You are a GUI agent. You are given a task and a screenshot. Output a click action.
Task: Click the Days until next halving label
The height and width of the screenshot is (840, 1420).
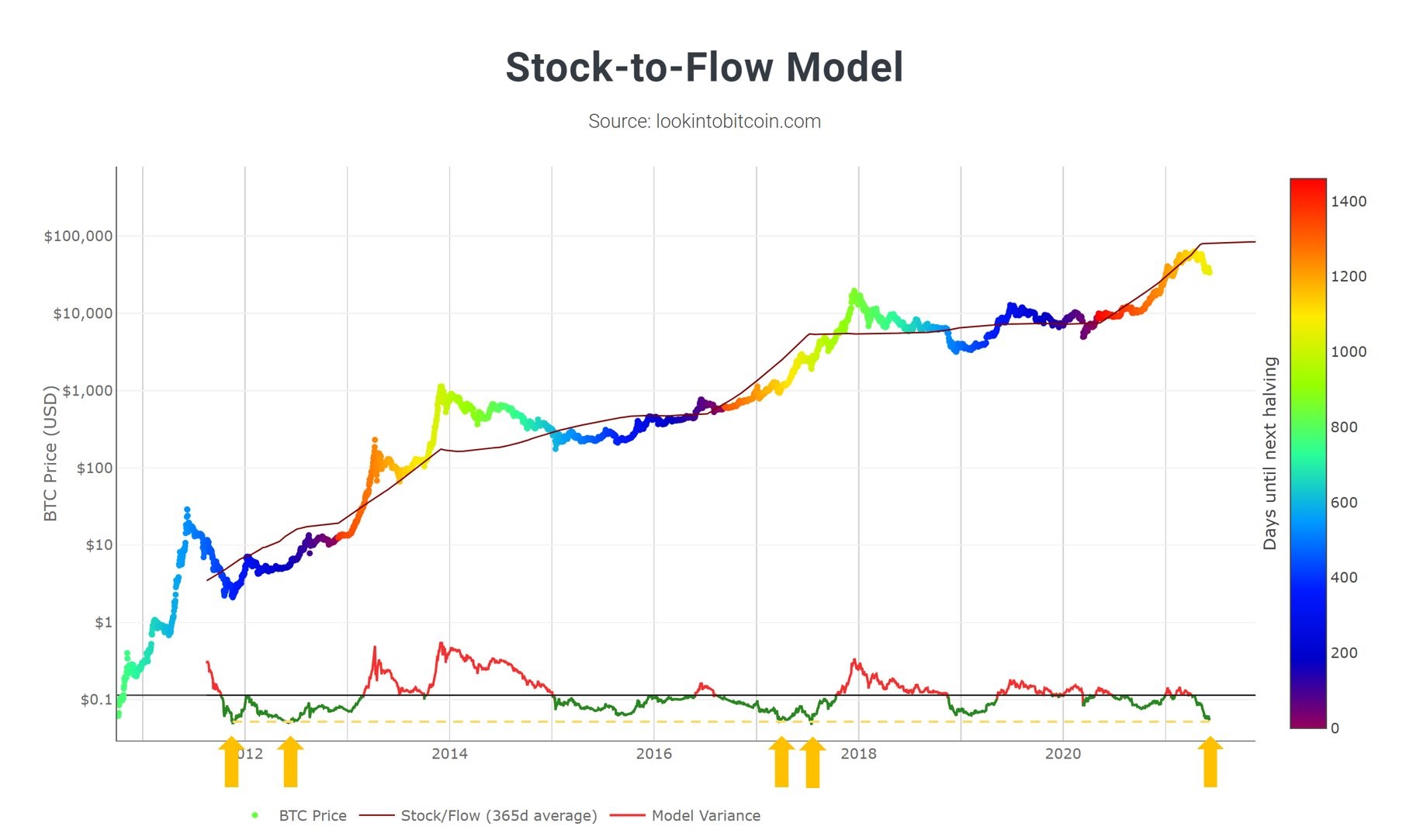(1269, 454)
